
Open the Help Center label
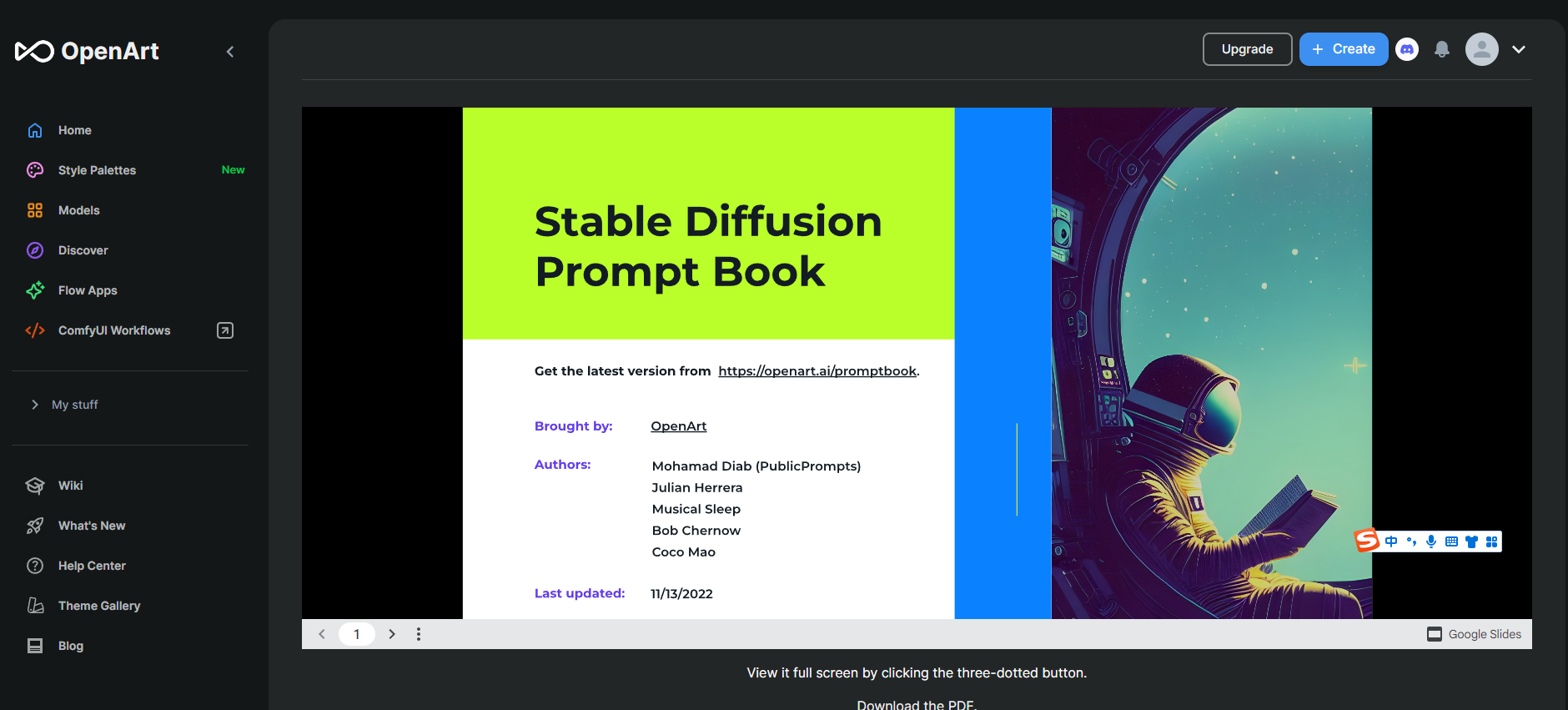(x=92, y=566)
